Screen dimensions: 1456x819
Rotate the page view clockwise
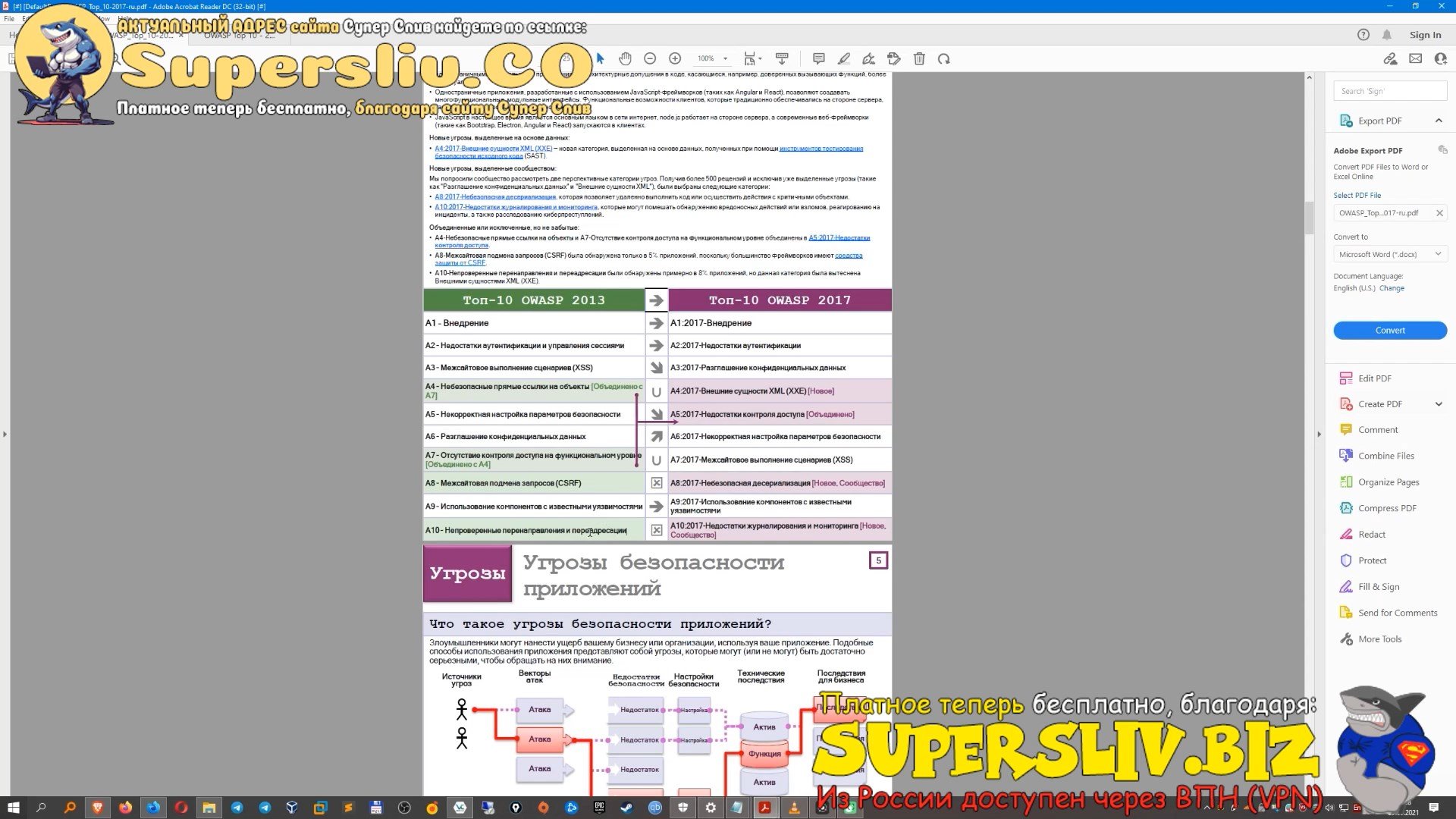pyautogui.click(x=944, y=58)
